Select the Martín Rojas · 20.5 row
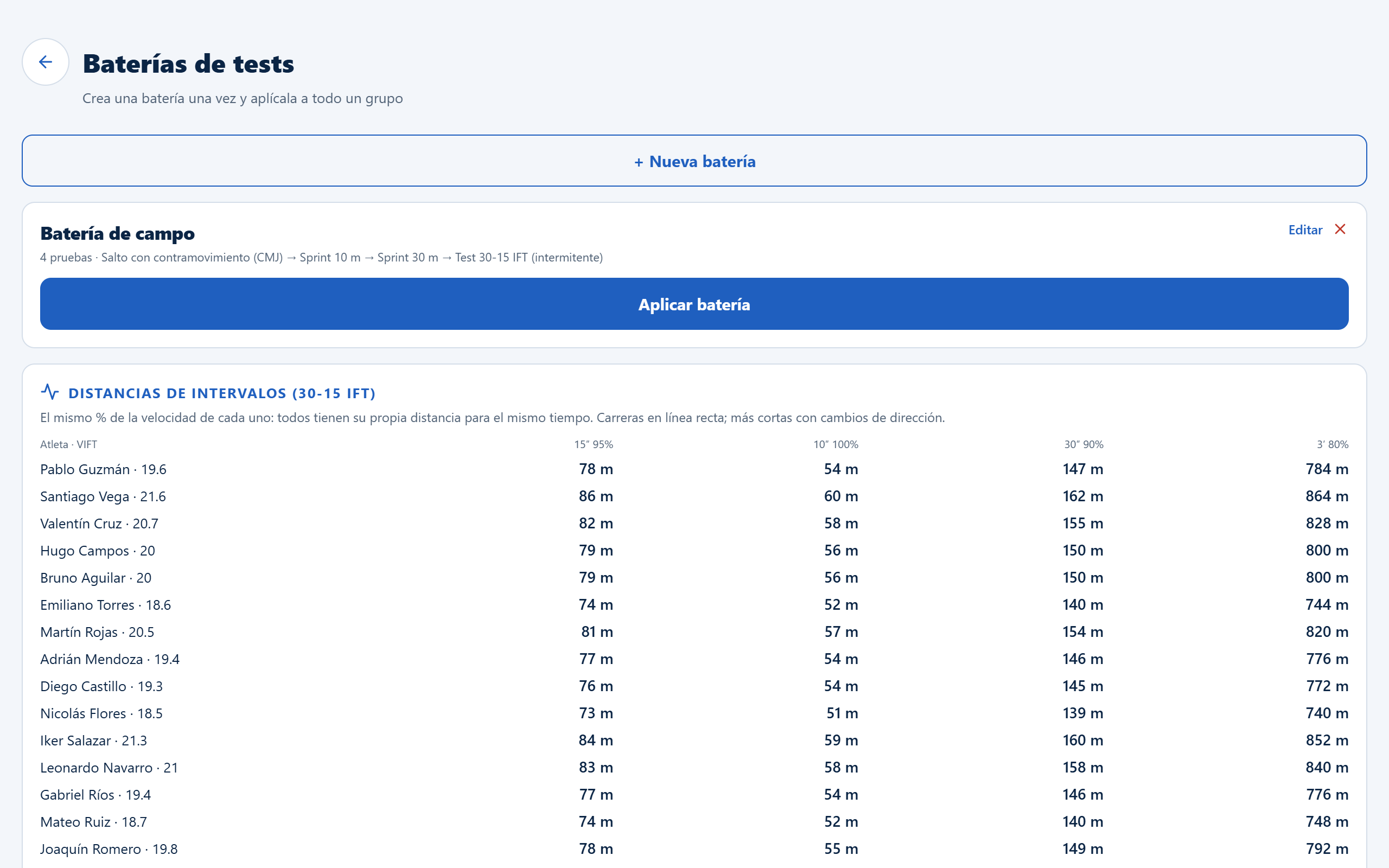The image size is (1389, 868). pyautogui.click(x=694, y=631)
